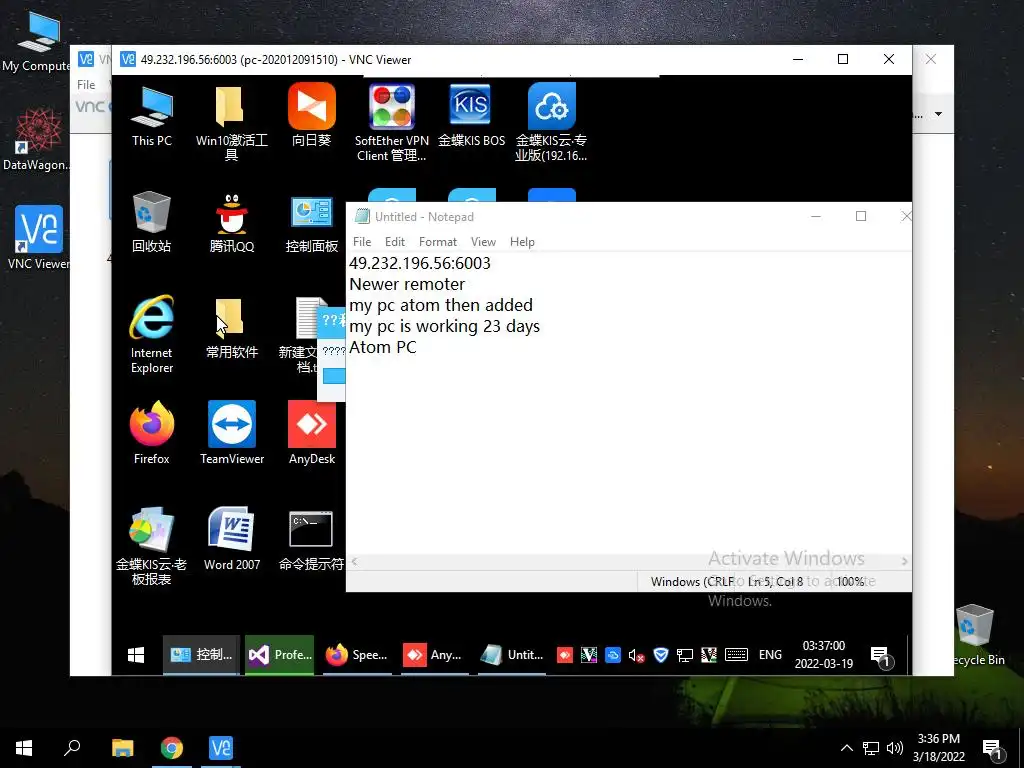This screenshot has height=768, width=1024.
Task: Click the blue shield security tray icon
Action: point(661,655)
